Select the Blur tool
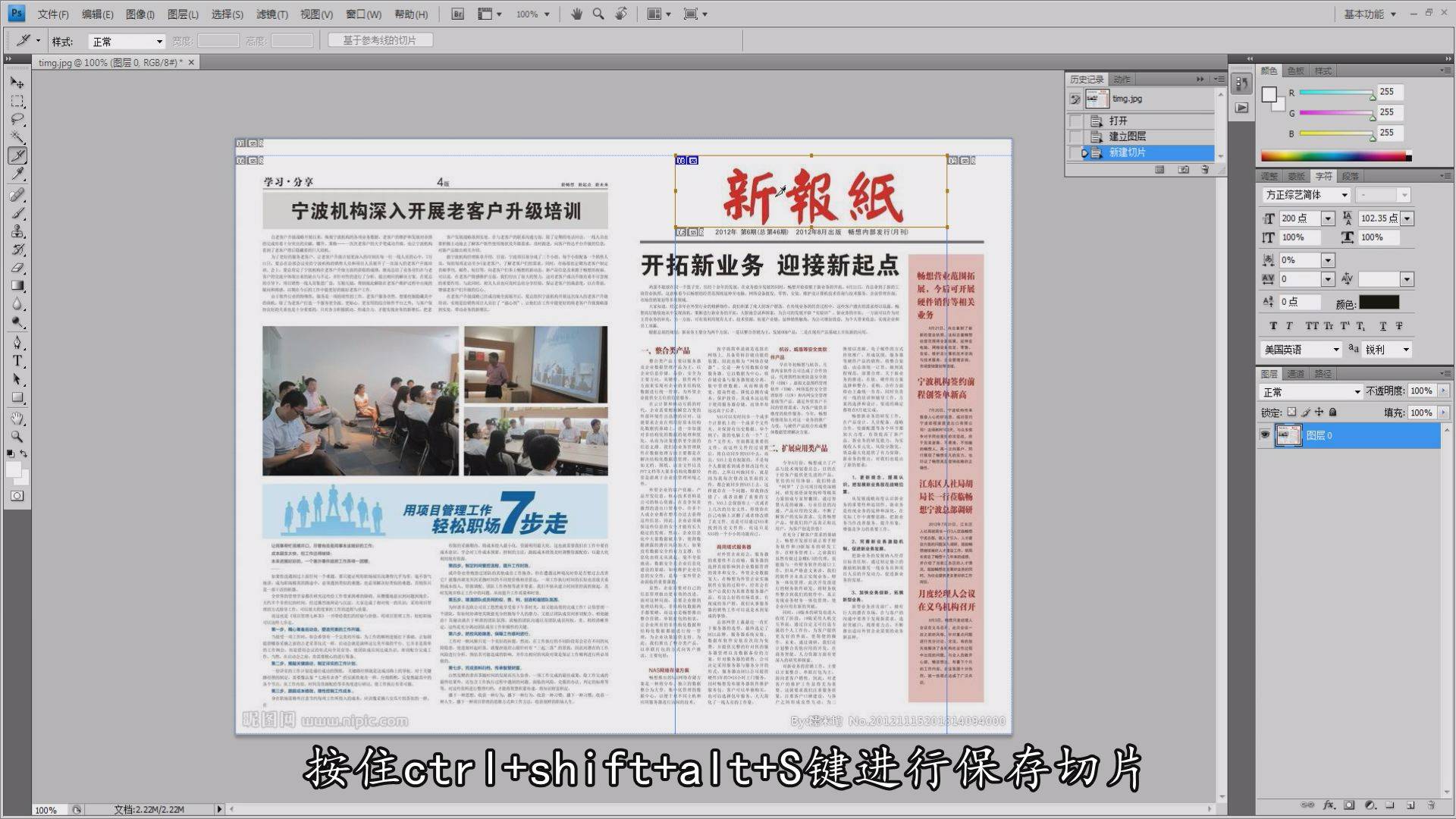This screenshot has width=1456, height=819. (17, 304)
